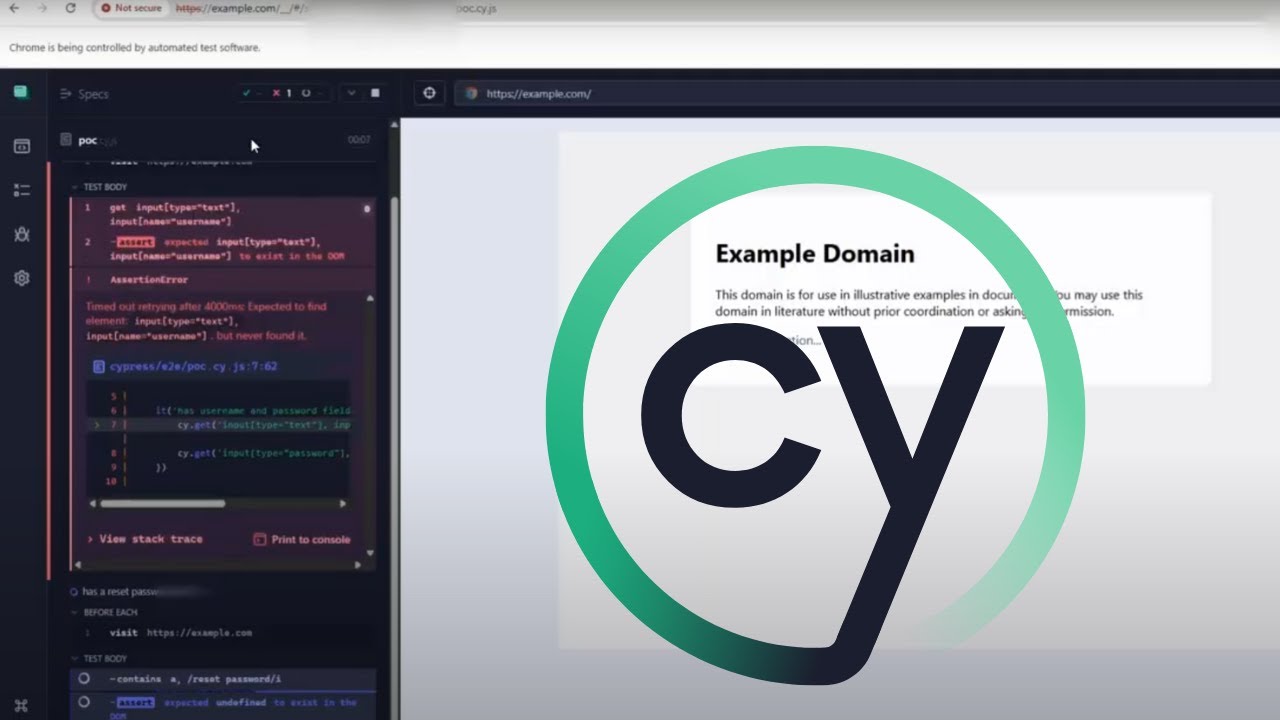Click the visit https://example.com command

click(222, 633)
